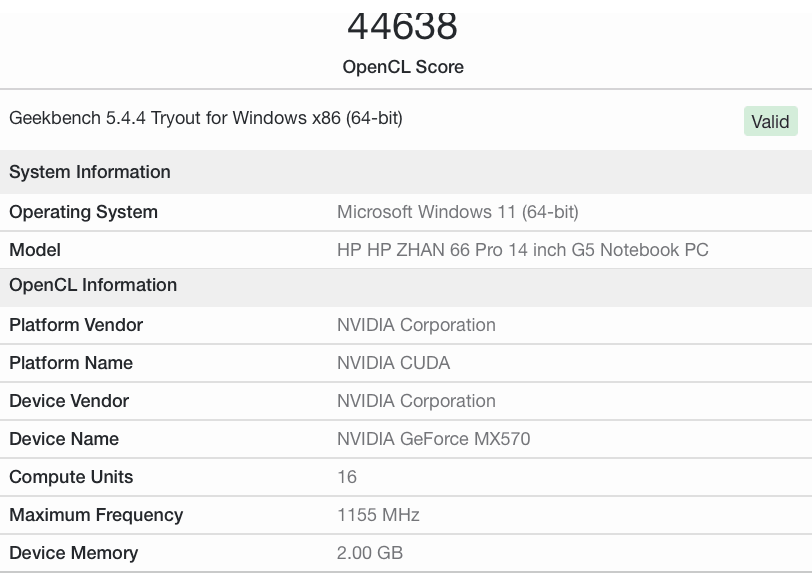Click the 2.00 GB device memory value
Viewport: 812px width, 576px height.
pos(370,553)
